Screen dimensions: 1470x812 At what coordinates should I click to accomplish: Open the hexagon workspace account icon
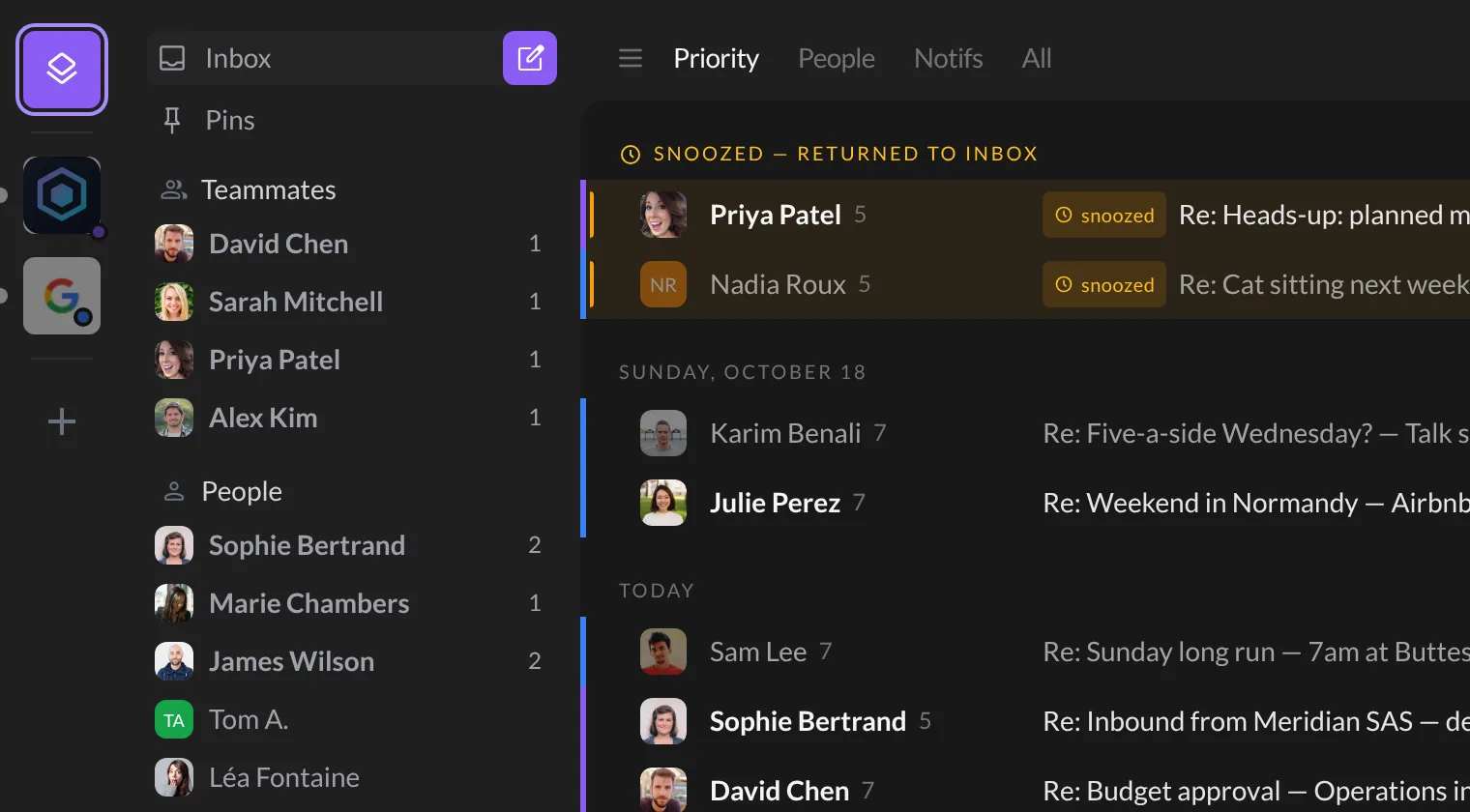(x=62, y=195)
